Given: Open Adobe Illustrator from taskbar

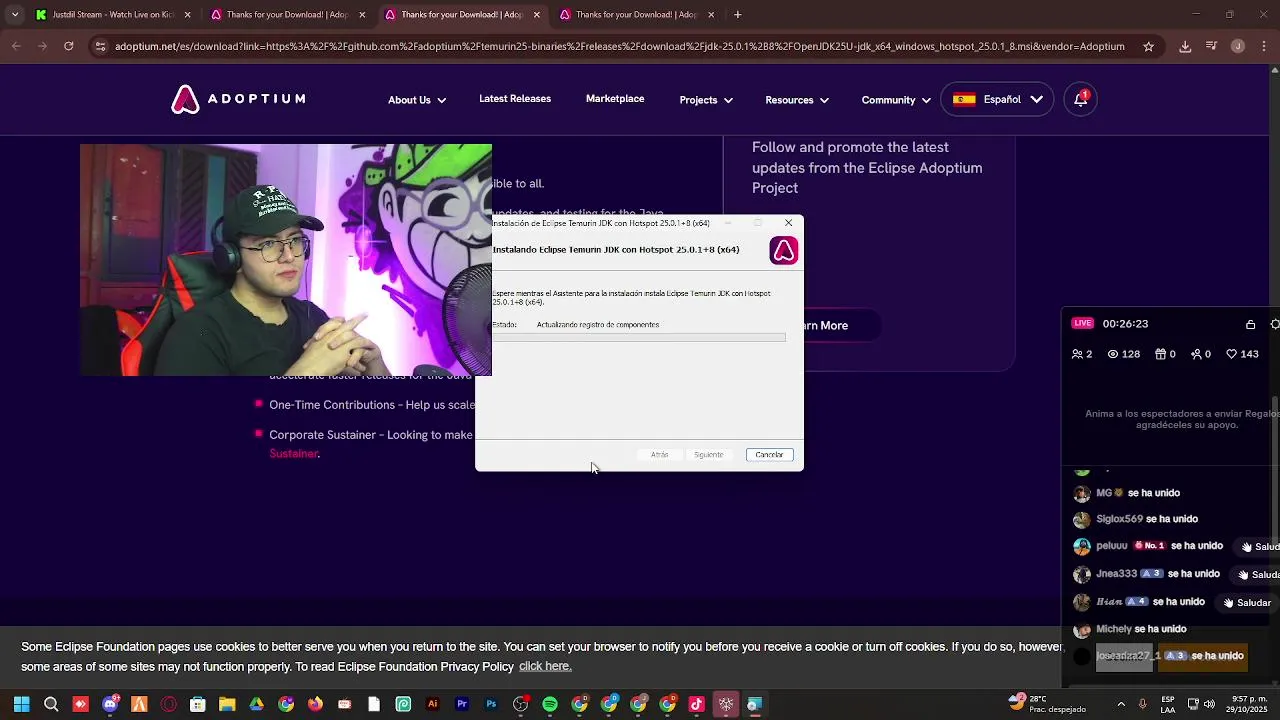Looking at the screenshot, I should (433, 704).
